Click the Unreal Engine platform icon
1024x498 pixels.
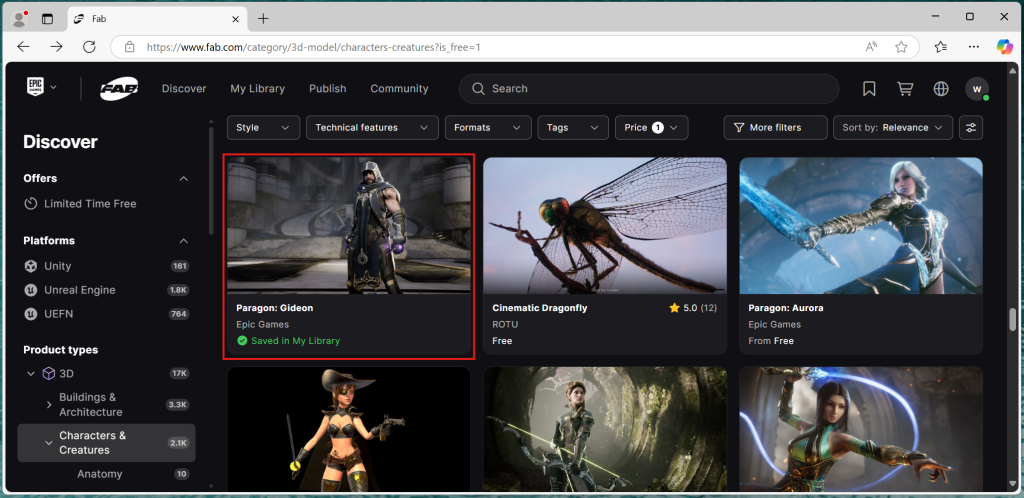click(x=30, y=290)
